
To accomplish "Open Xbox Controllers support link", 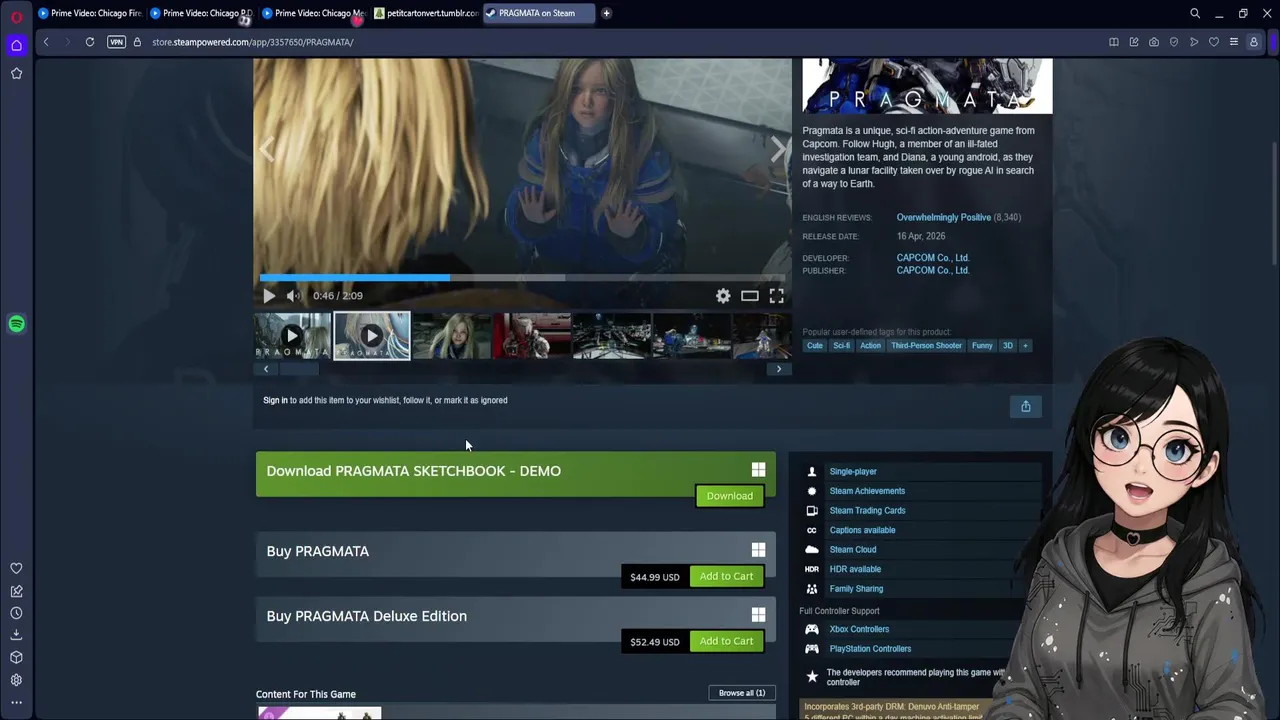I will [859, 629].
